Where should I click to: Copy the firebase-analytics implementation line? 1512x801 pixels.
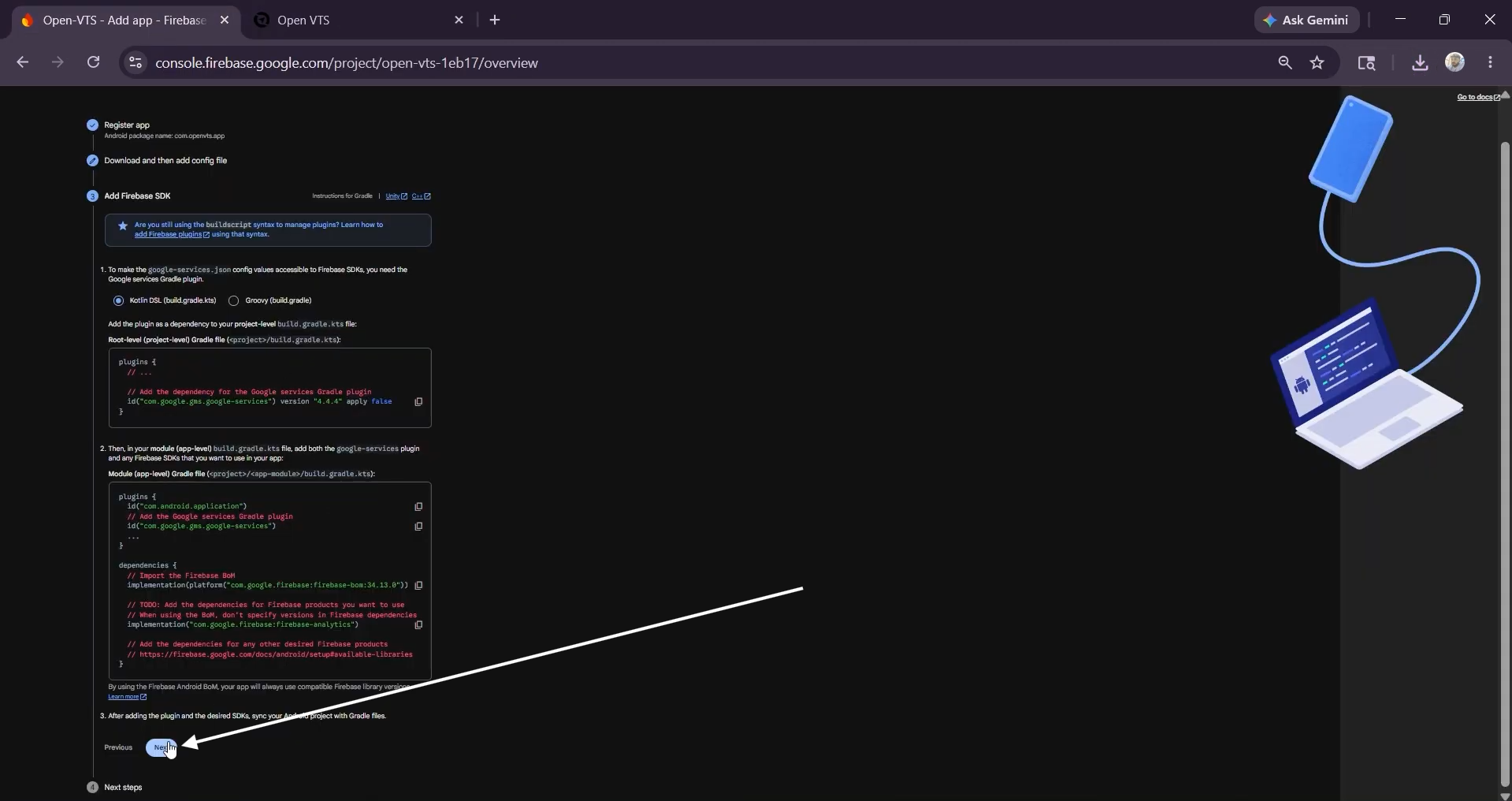[x=418, y=624]
